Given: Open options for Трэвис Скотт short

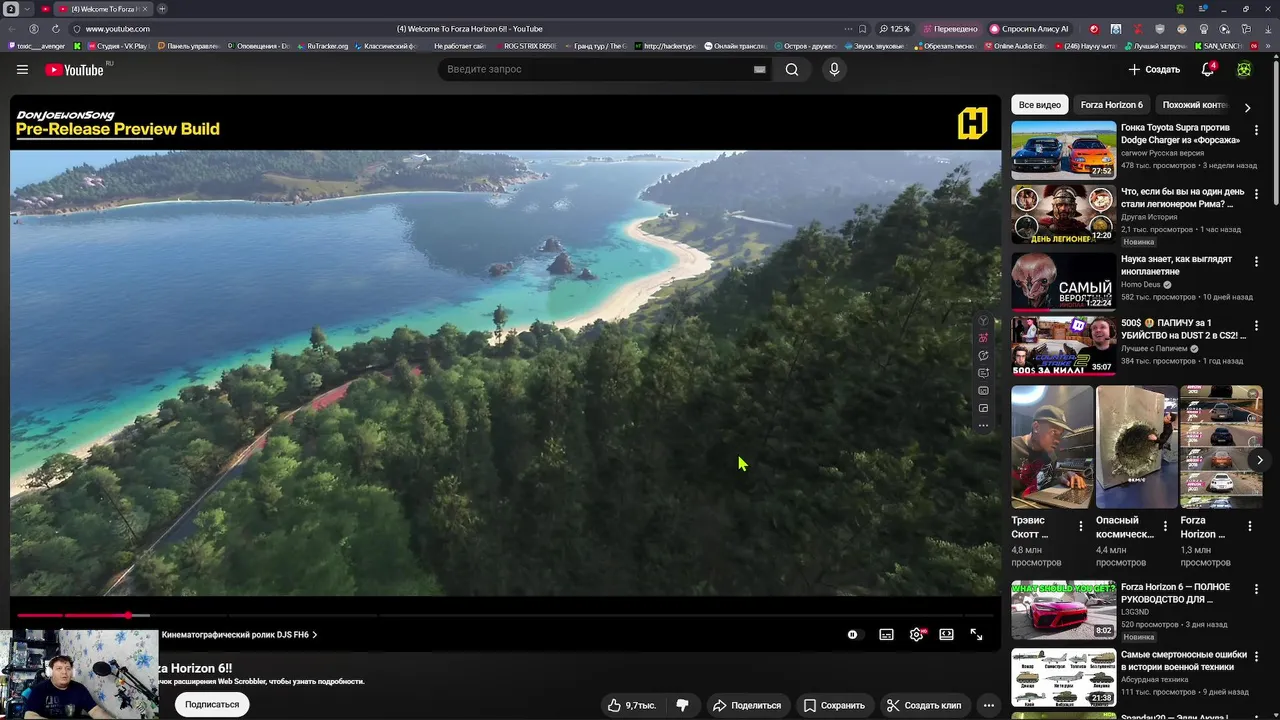Looking at the screenshot, I should tap(1080, 526).
